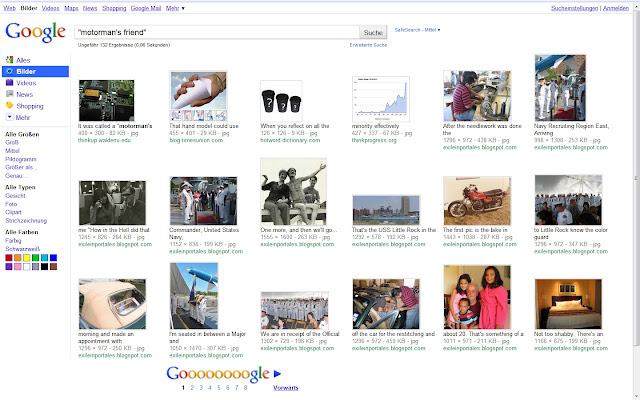Open the USS Little Rock skyline thumbnail
640x400 pixels.
(x=386, y=210)
